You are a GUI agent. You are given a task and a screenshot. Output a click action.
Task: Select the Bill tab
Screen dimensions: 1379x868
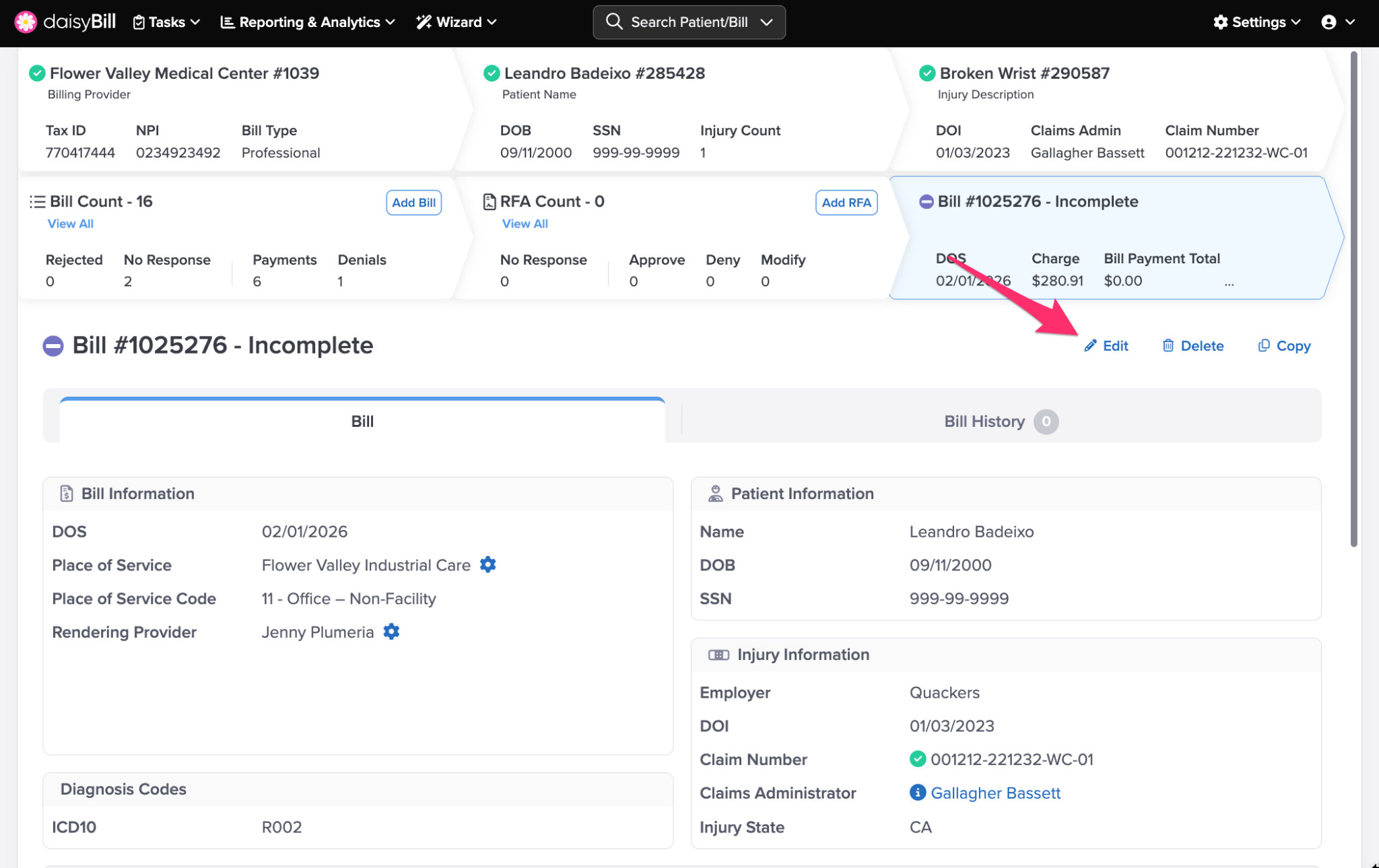click(x=362, y=422)
